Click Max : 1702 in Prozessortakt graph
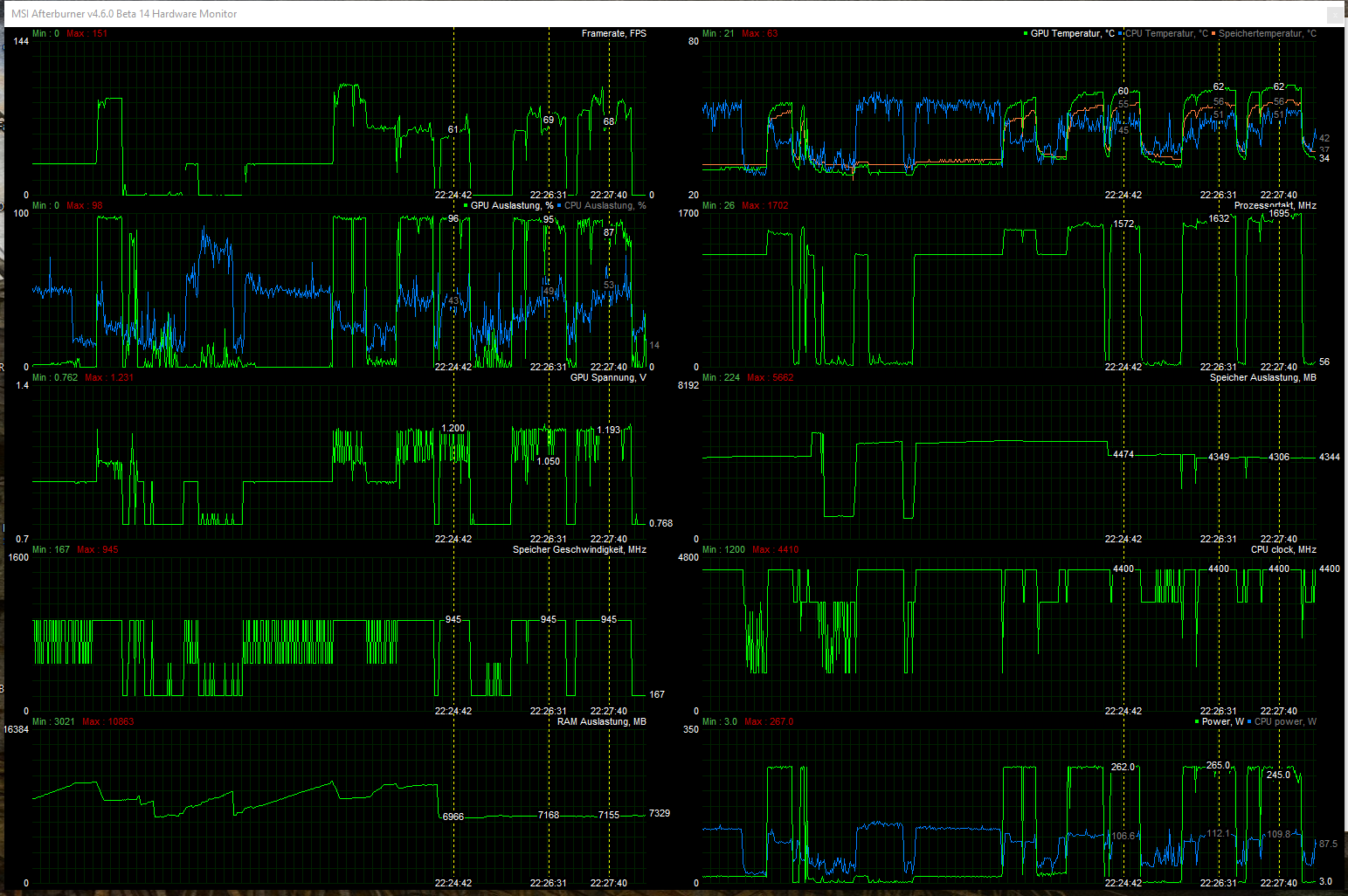Screen dimensions: 1348x896 coord(765,206)
